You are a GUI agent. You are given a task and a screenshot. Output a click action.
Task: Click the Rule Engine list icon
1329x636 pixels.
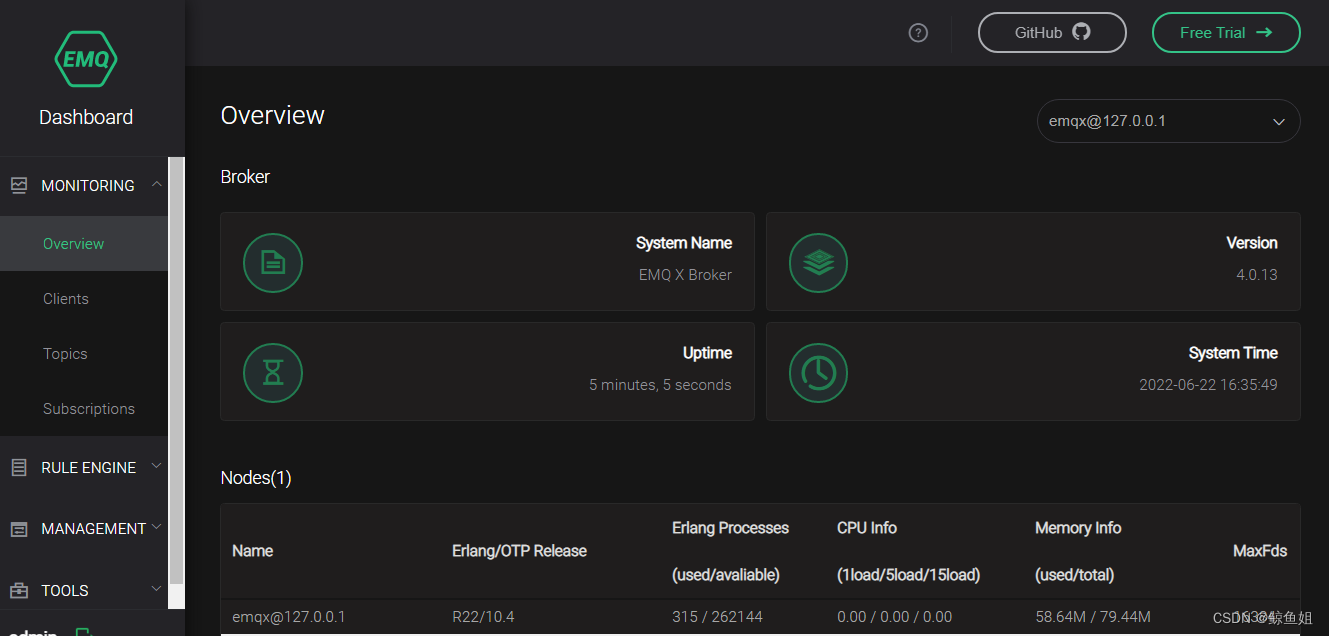[x=19, y=467]
